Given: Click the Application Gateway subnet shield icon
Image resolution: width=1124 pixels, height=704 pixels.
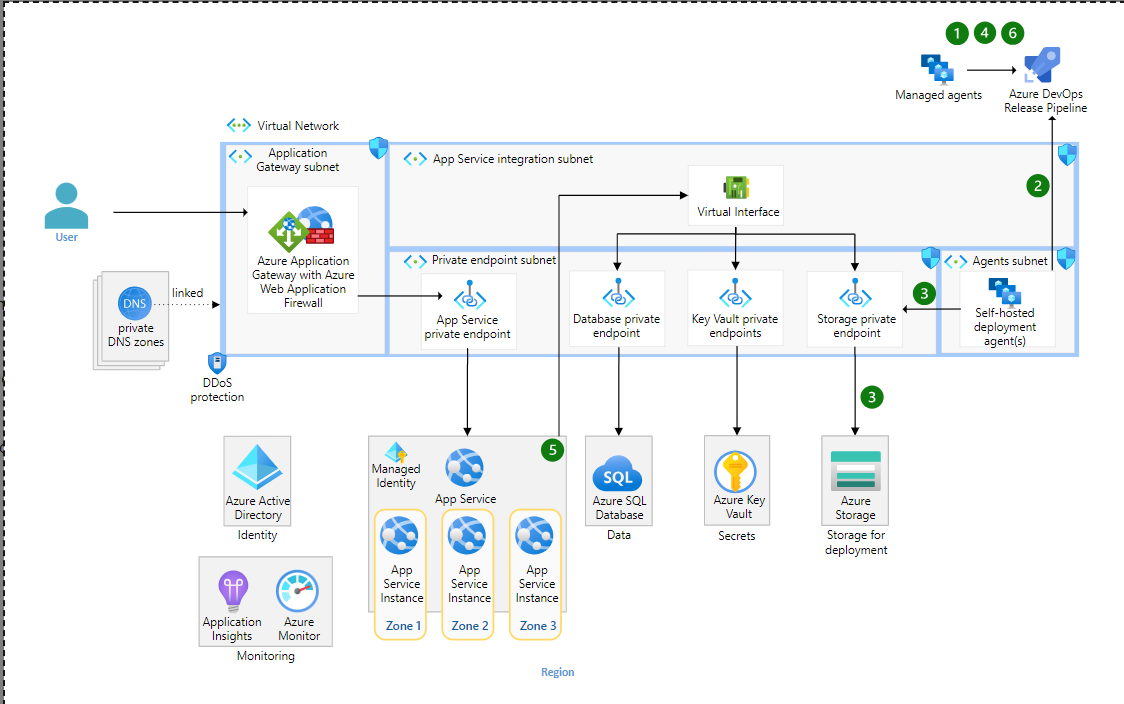Looking at the screenshot, I should coord(378,148).
